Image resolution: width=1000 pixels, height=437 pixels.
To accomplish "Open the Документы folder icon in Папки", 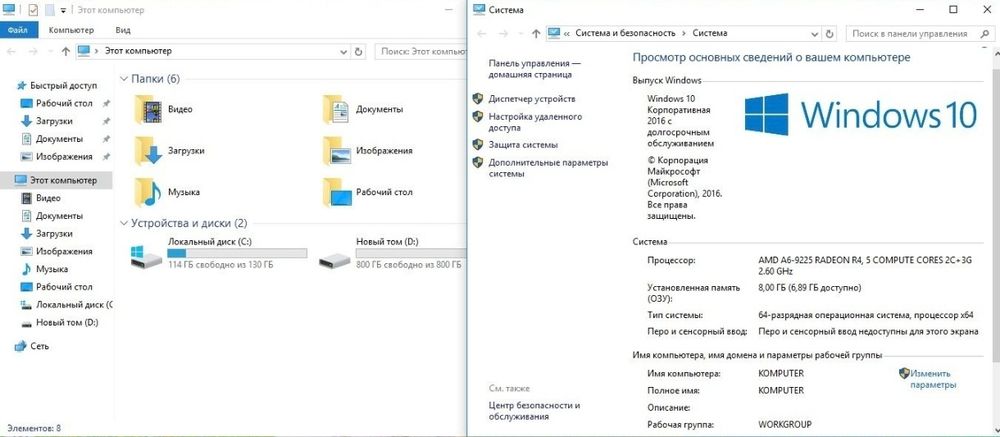I will click(x=336, y=109).
